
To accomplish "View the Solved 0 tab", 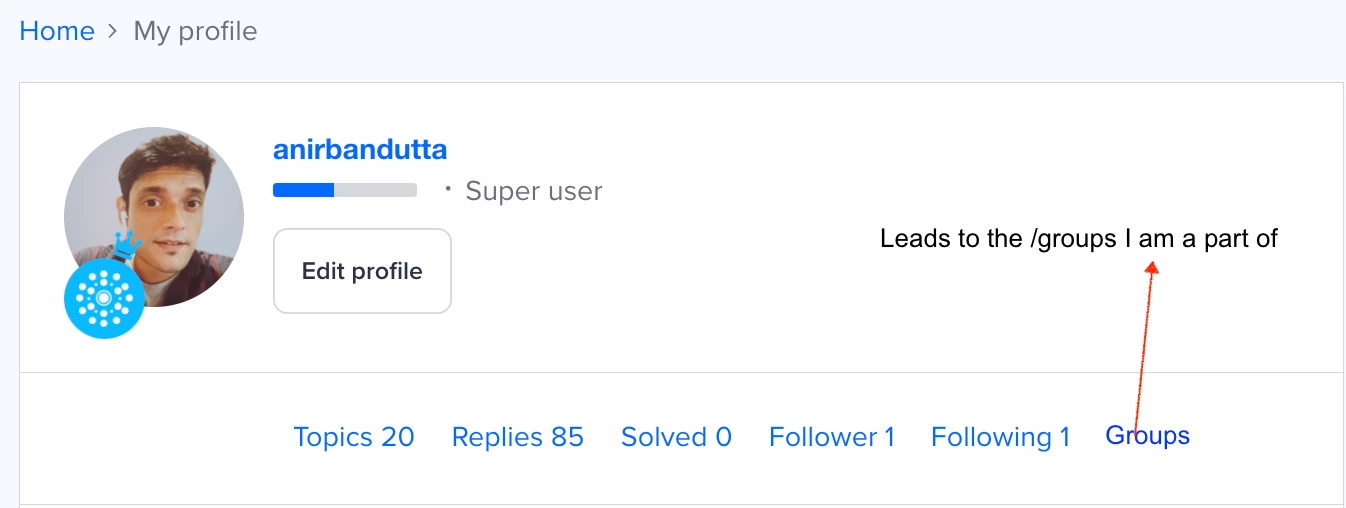I will [676, 437].
